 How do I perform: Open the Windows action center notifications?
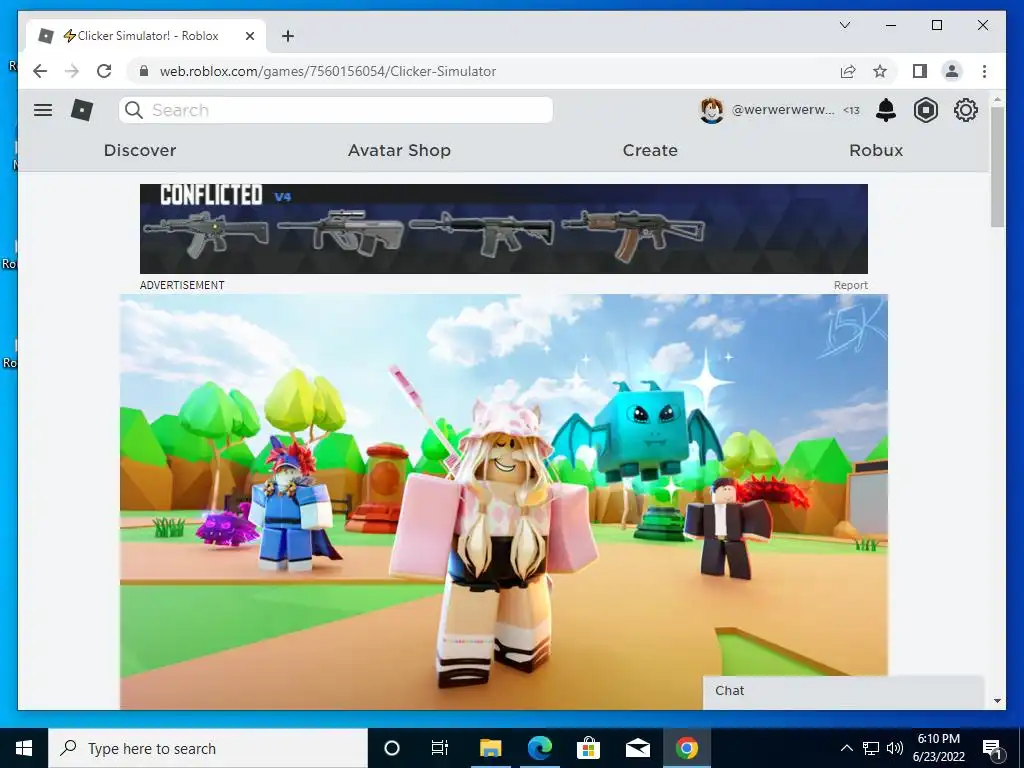coord(993,748)
